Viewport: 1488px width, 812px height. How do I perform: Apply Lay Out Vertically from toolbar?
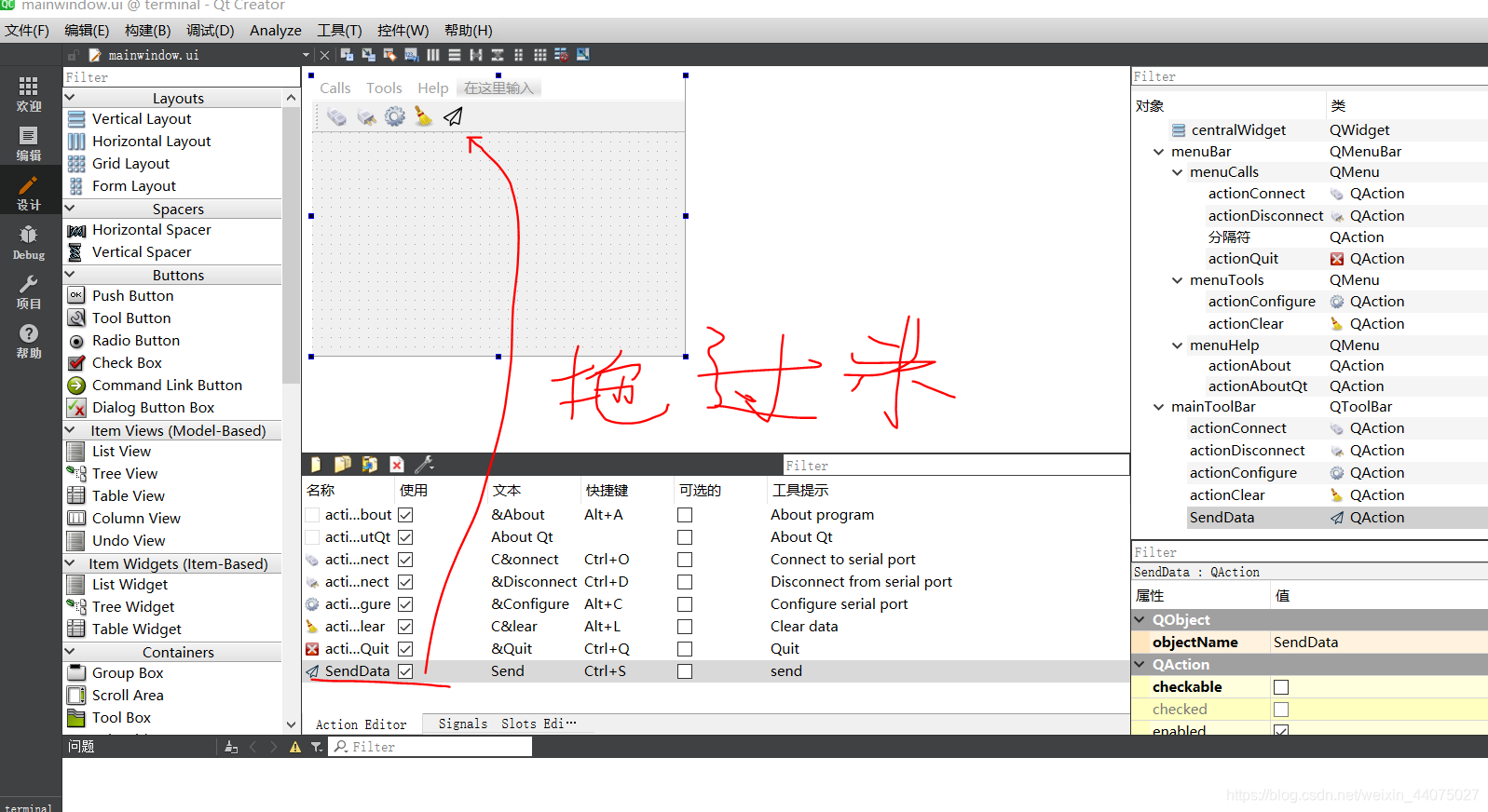(455, 55)
